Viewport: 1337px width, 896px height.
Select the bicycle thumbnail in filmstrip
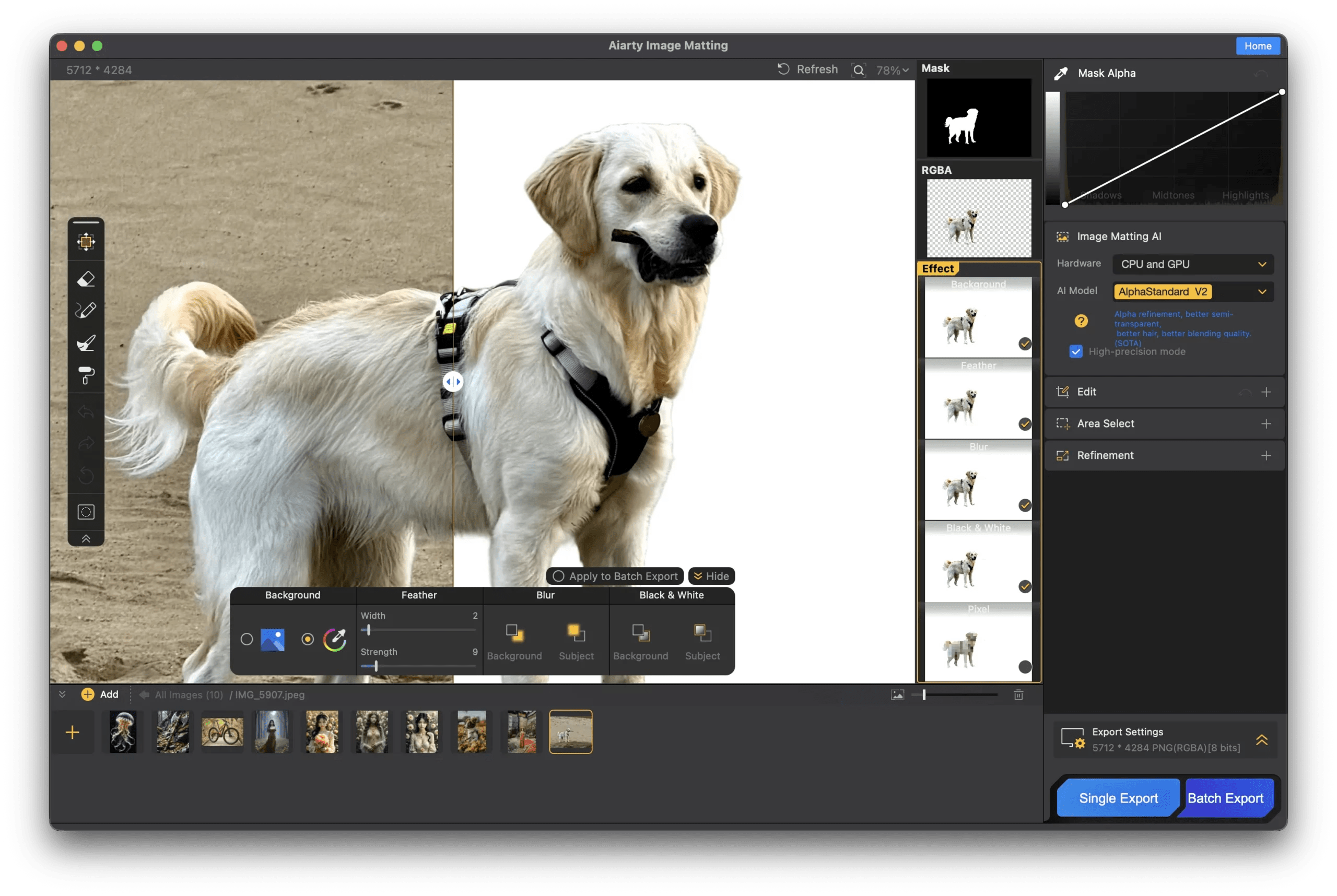click(x=222, y=732)
